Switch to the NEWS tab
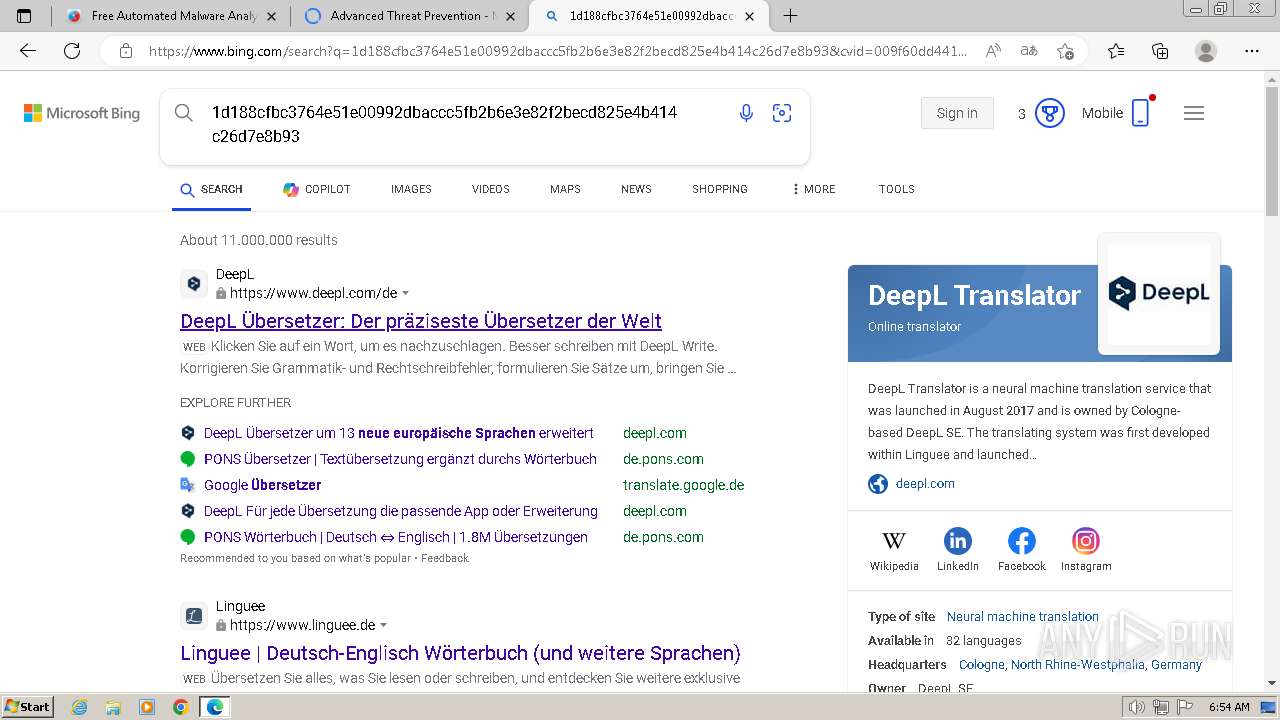 [636, 189]
